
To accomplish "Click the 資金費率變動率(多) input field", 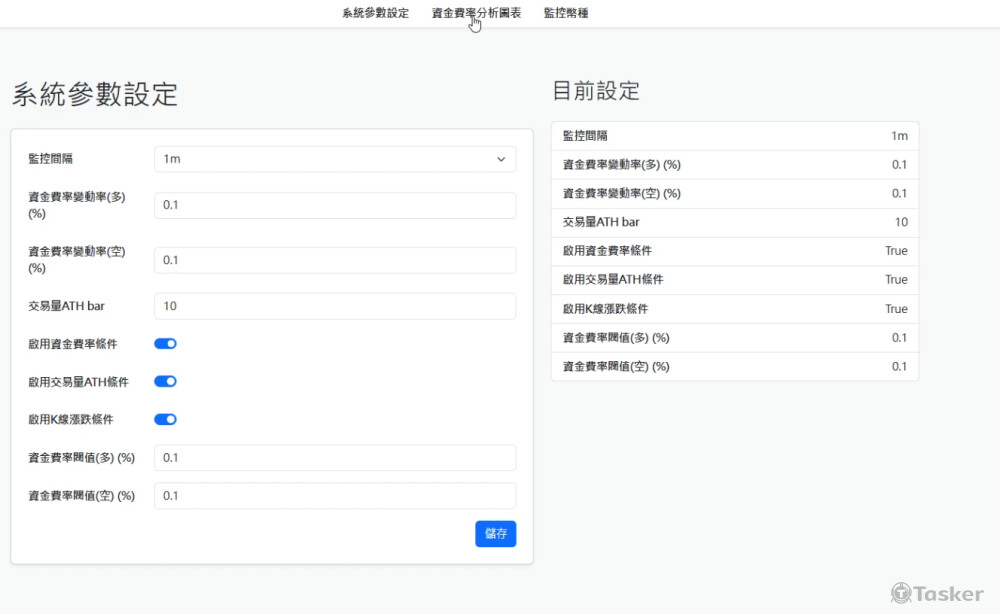I will click(335, 205).
